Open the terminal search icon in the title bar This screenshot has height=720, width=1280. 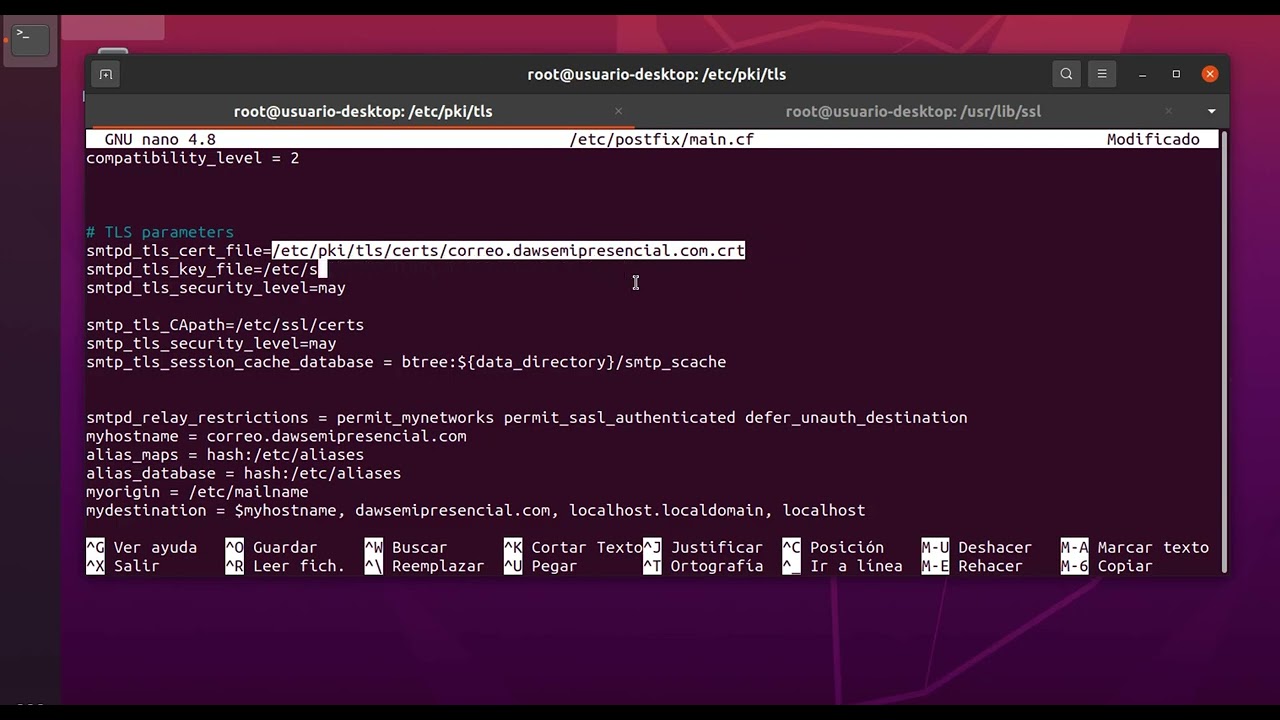coord(1066,74)
